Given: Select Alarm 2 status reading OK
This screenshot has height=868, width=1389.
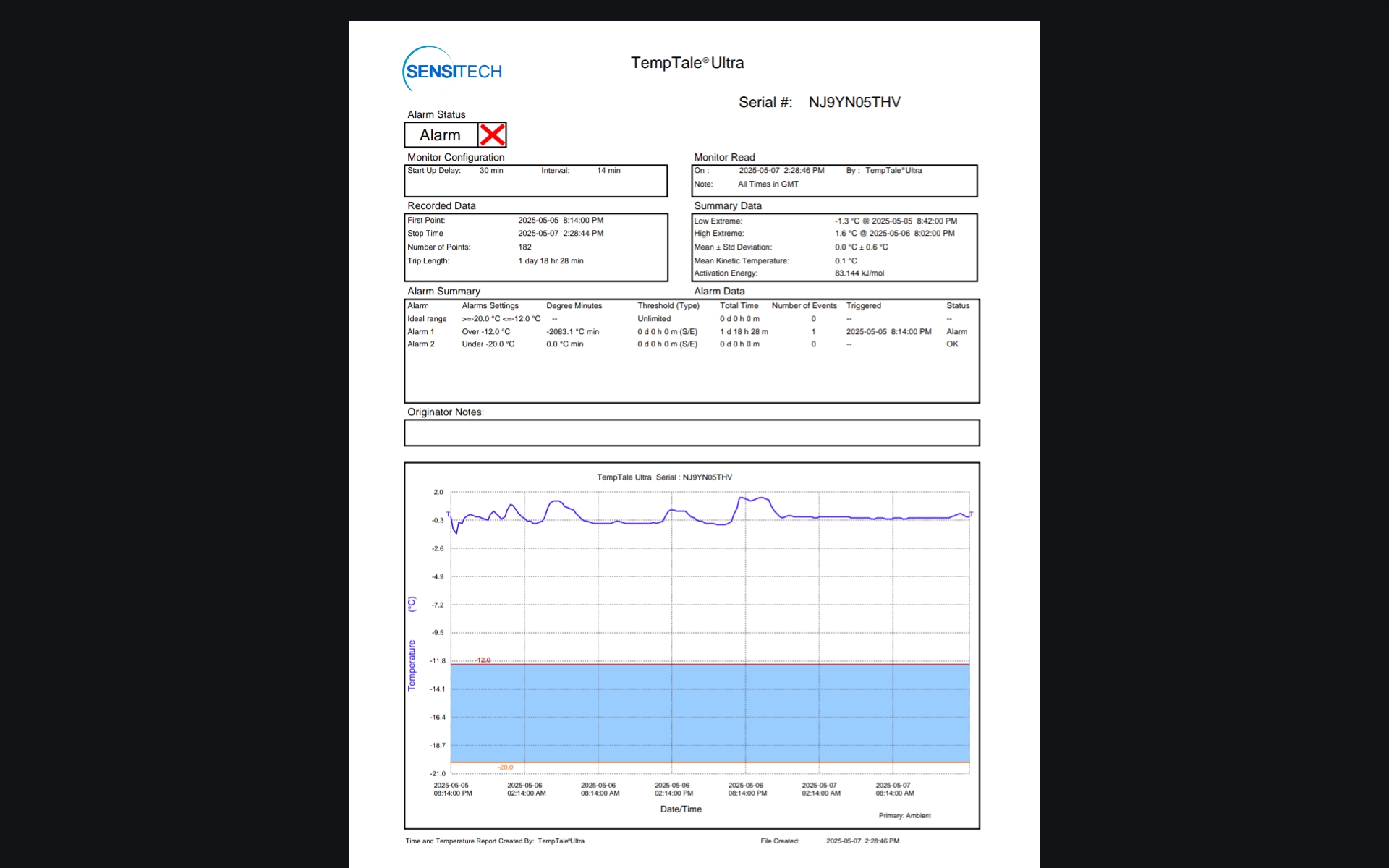Looking at the screenshot, I should 952,344.
